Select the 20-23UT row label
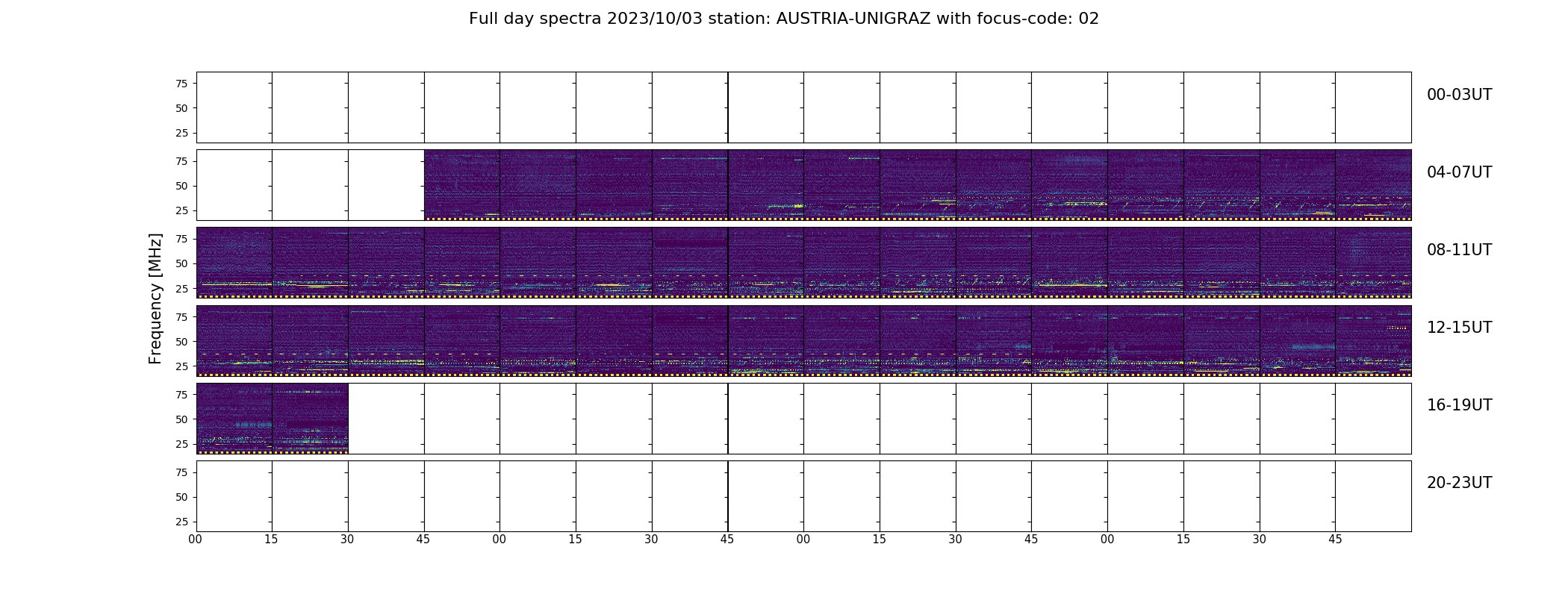Screen dimensions: 1568x597 point(1459,483)
